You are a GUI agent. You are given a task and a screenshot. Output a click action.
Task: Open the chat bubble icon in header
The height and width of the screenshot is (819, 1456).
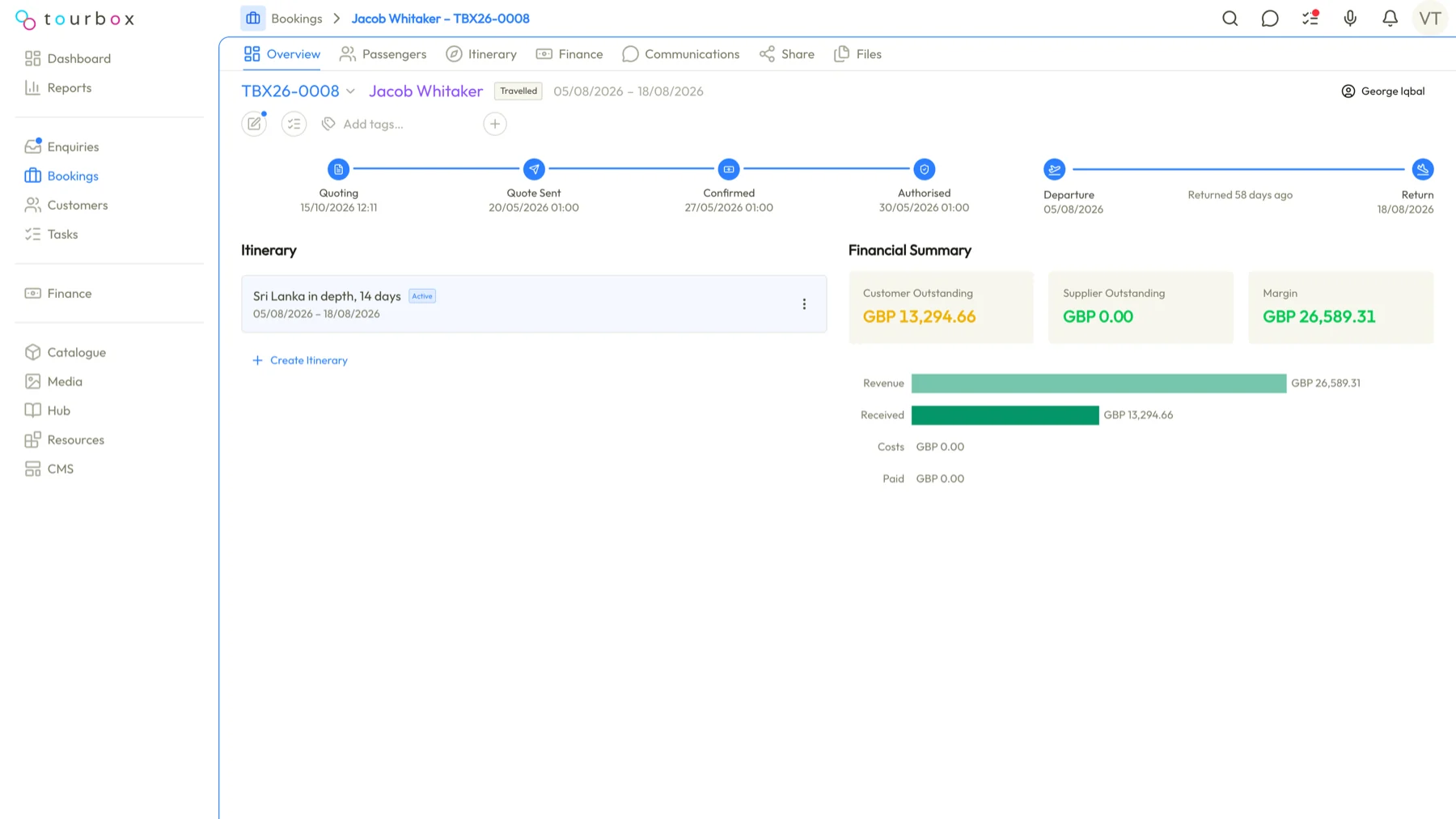[1270, 19]
